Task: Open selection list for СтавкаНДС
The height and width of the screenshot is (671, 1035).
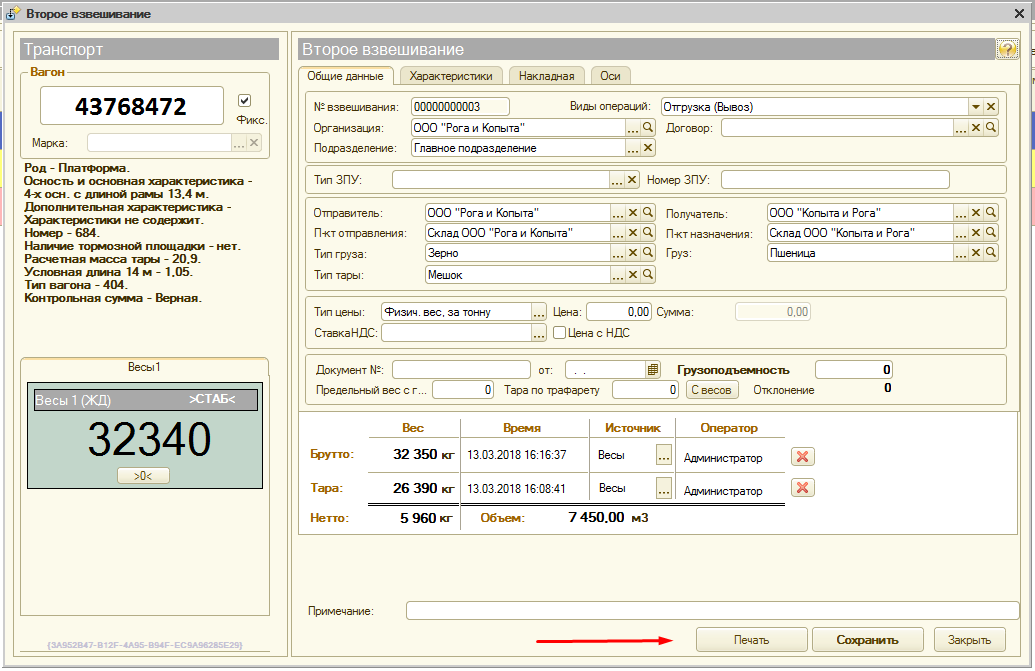Action: point(539,333)
